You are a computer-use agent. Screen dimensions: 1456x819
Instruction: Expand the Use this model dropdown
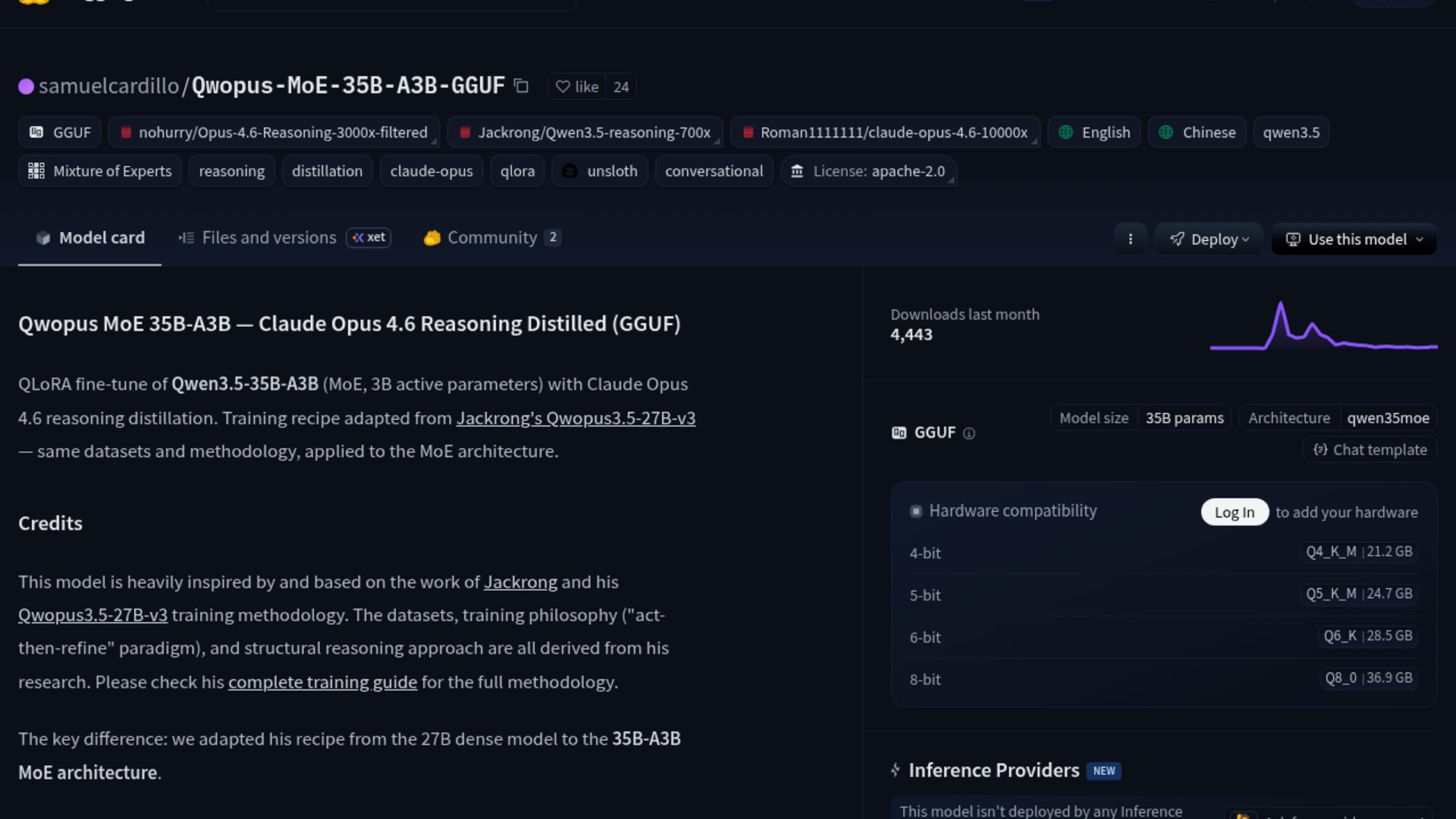(1354, 240)
